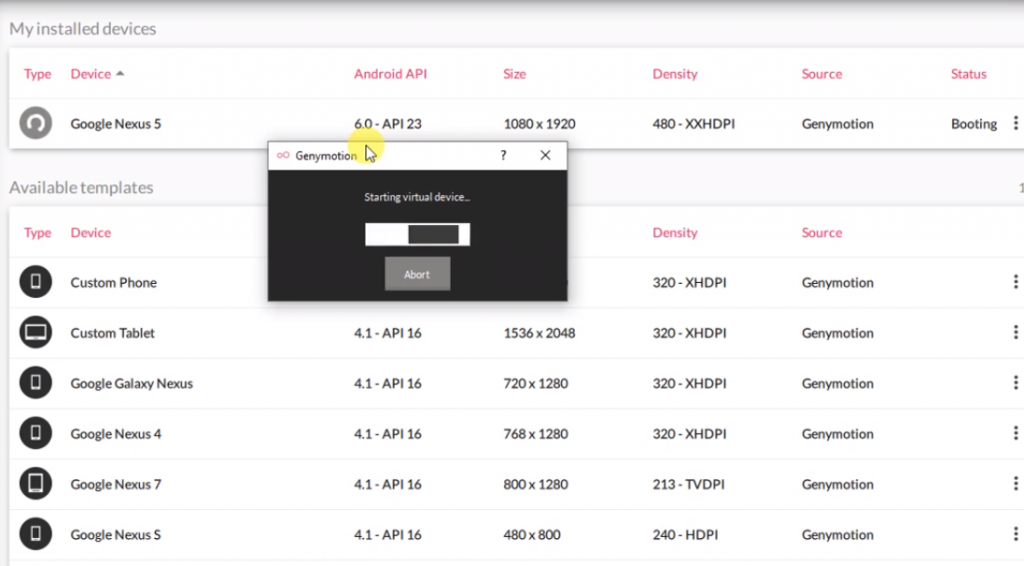Click the Available templates heading
The width and height of the screenshot is (1024, 566).
pos(81,187)
